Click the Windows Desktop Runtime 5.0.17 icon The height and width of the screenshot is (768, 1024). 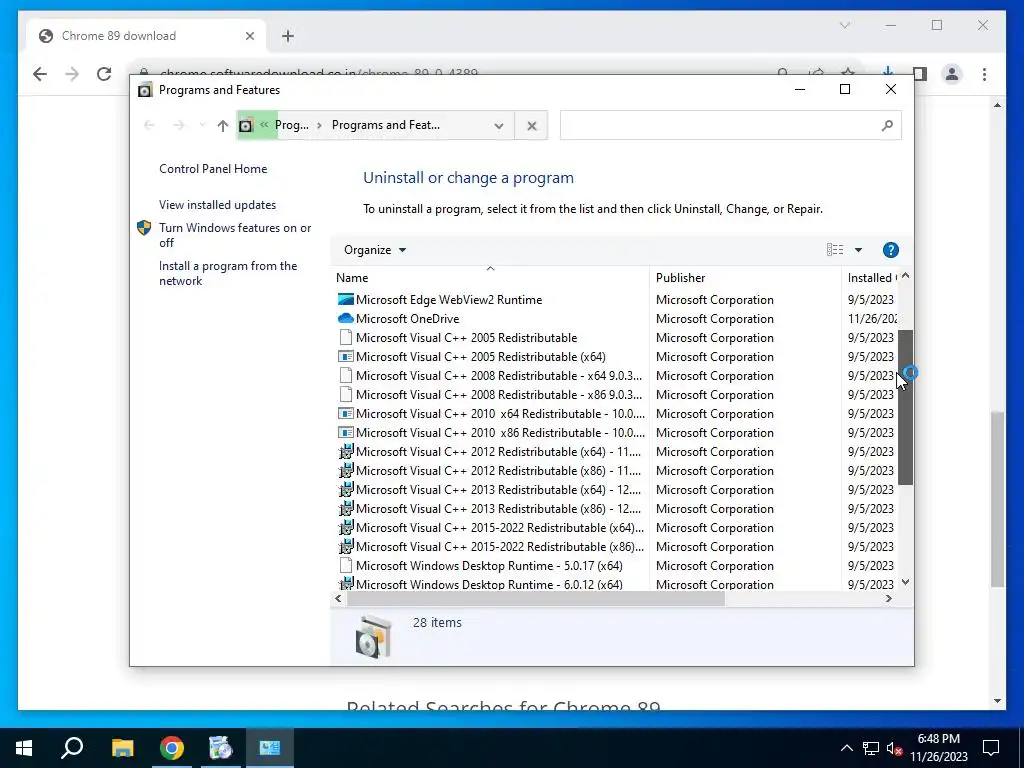point(345,566)
